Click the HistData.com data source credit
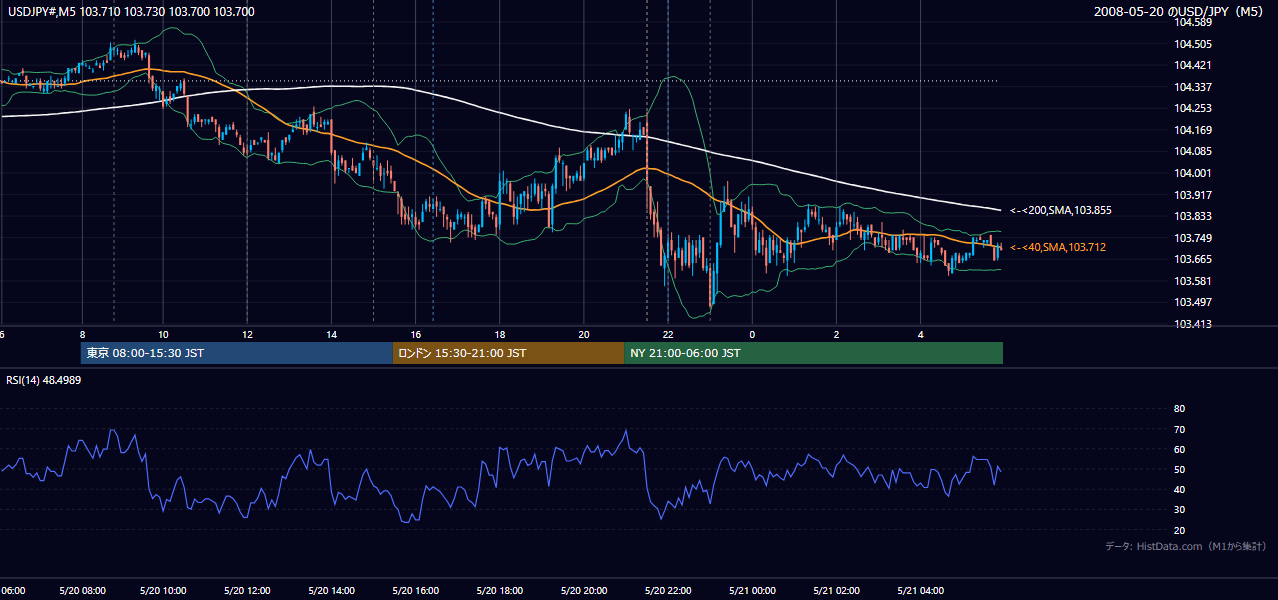The height and width of the screenshot is (600, 1278). [1186, 546]
